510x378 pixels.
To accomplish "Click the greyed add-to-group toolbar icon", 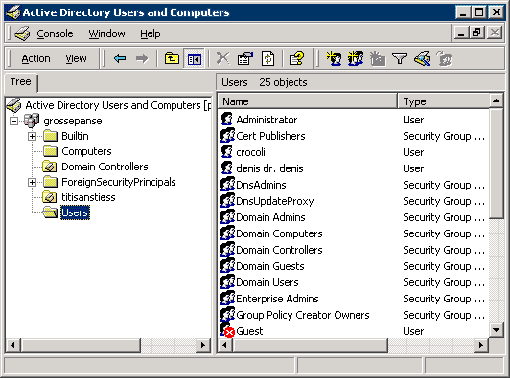I will pos(444,59).
